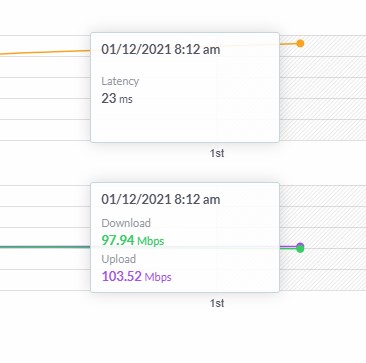366x363 pixels.
Task: Click the date in the download/upload tooltip
Action: (x=161, y=200)
